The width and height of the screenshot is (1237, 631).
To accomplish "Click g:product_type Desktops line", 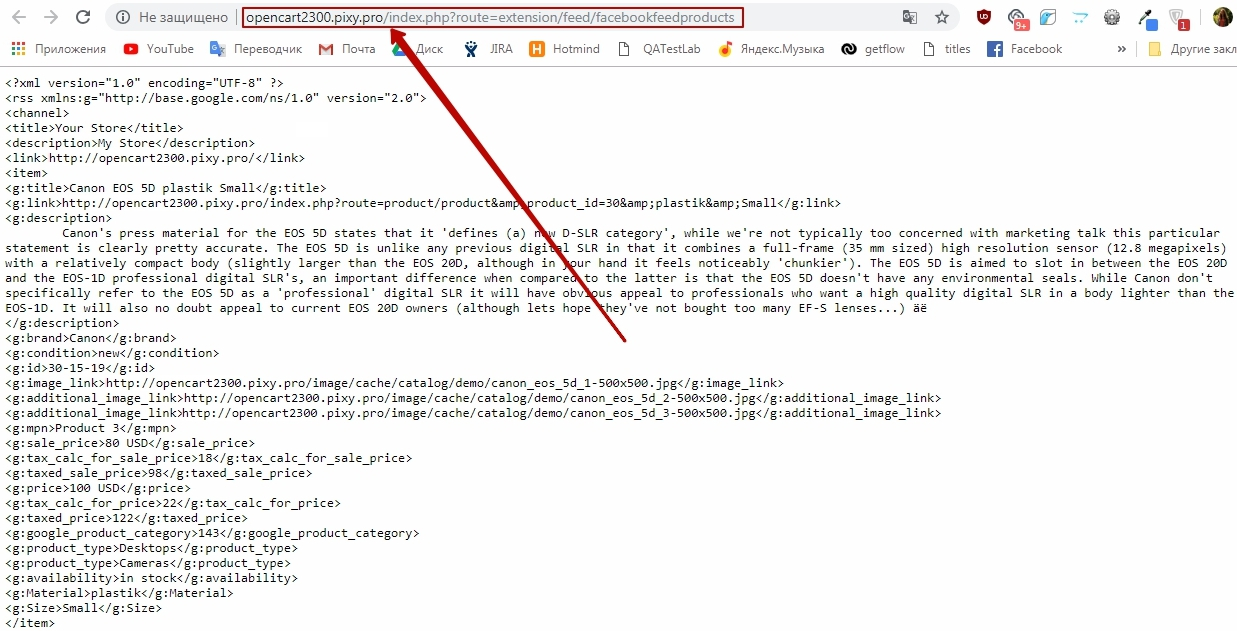I will [151, 549].
